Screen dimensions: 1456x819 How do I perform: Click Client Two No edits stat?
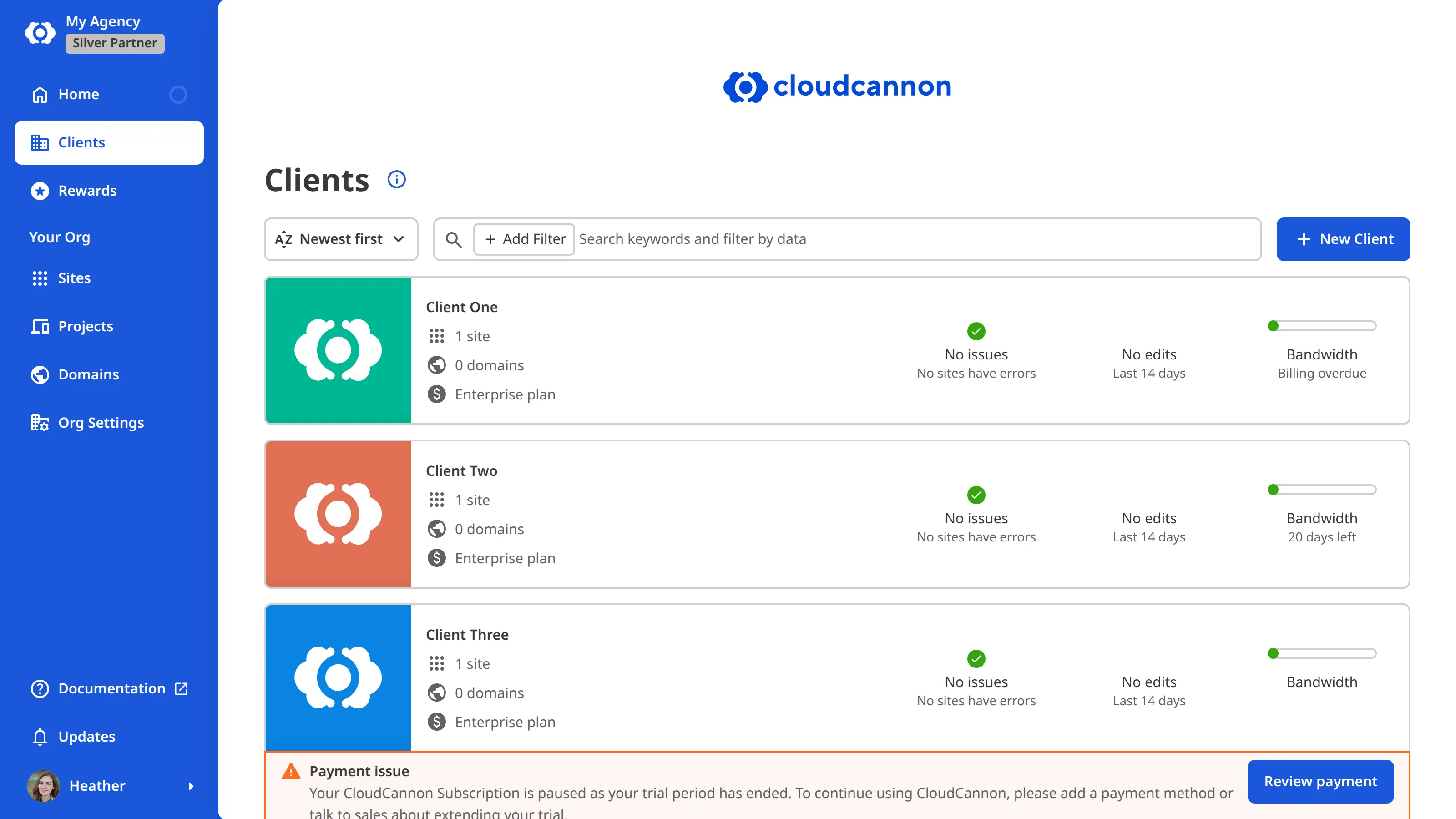pos(1148,527)
